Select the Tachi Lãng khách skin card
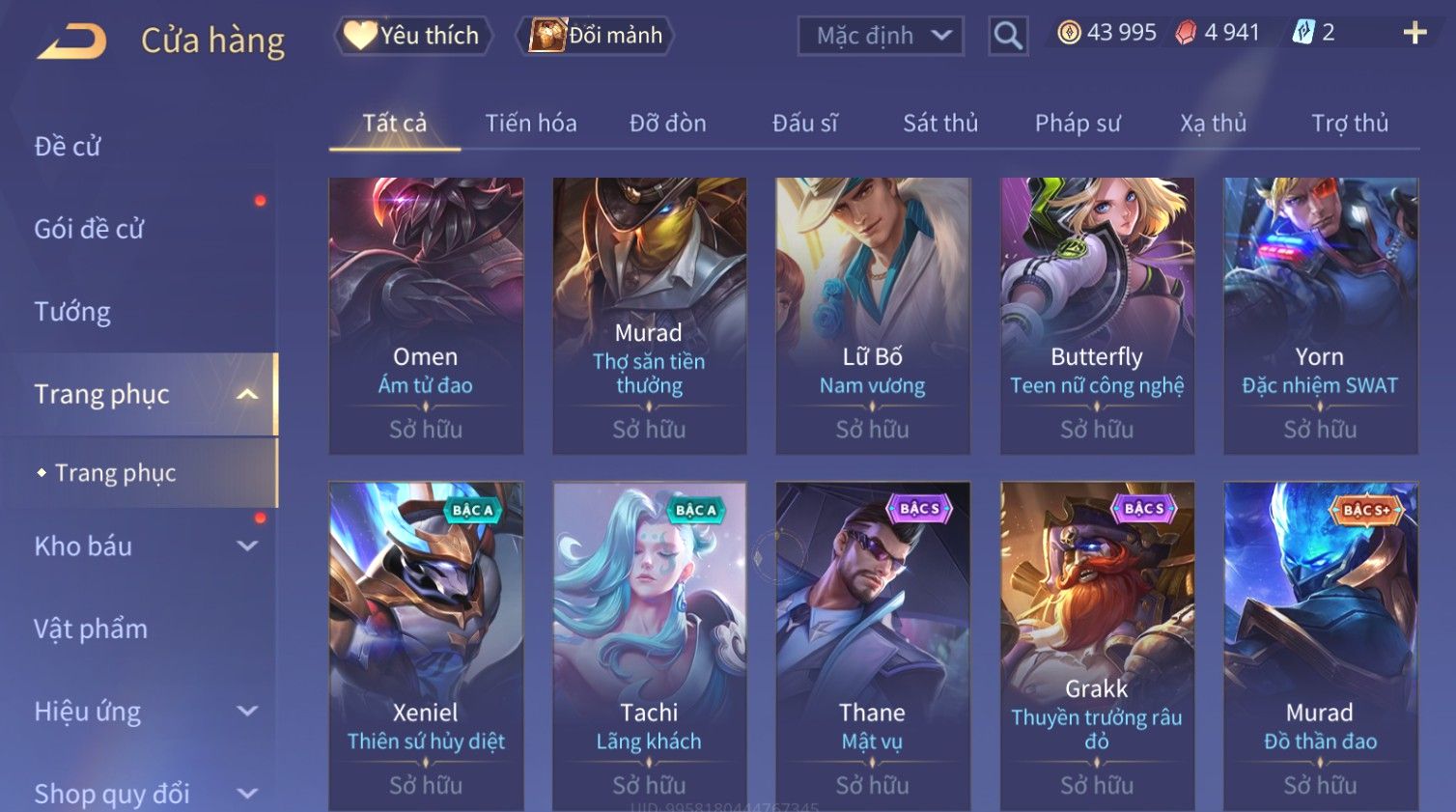This screenshot has width=1456, height=812. [x=650, y=646]
